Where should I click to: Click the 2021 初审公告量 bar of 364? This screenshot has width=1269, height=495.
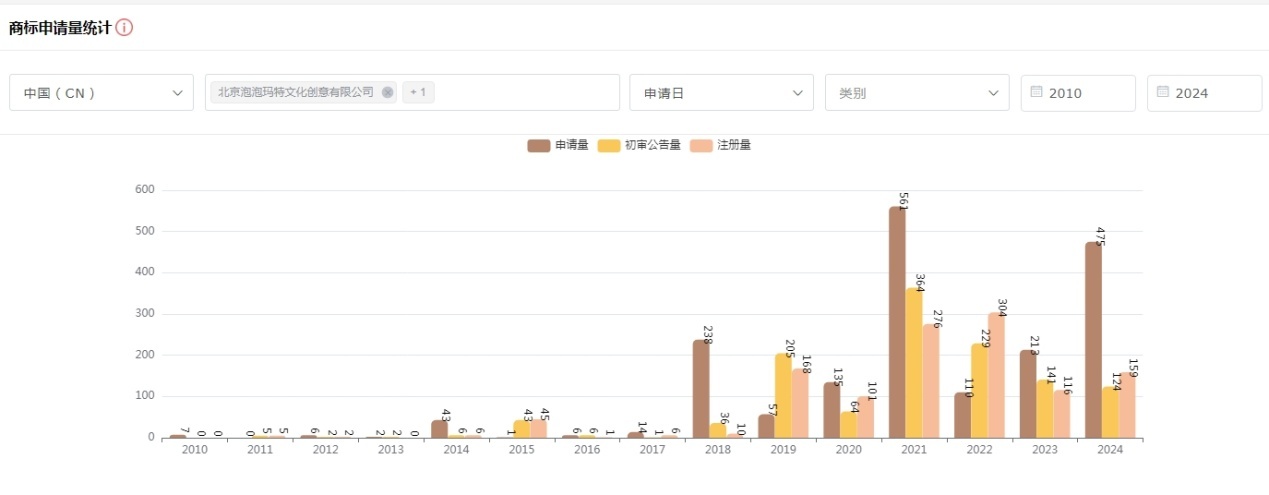coord(914,363)
